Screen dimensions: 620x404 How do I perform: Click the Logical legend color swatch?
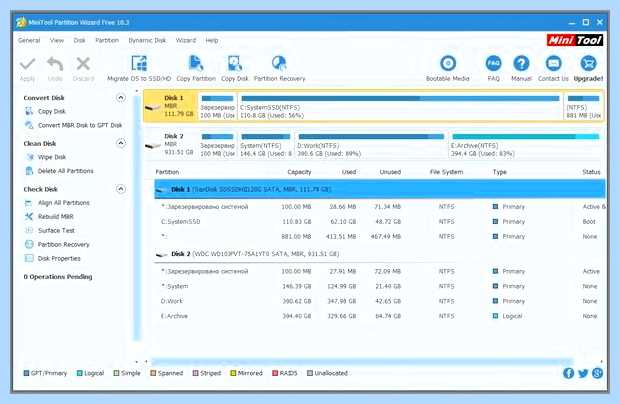click(x=79, y=373)
